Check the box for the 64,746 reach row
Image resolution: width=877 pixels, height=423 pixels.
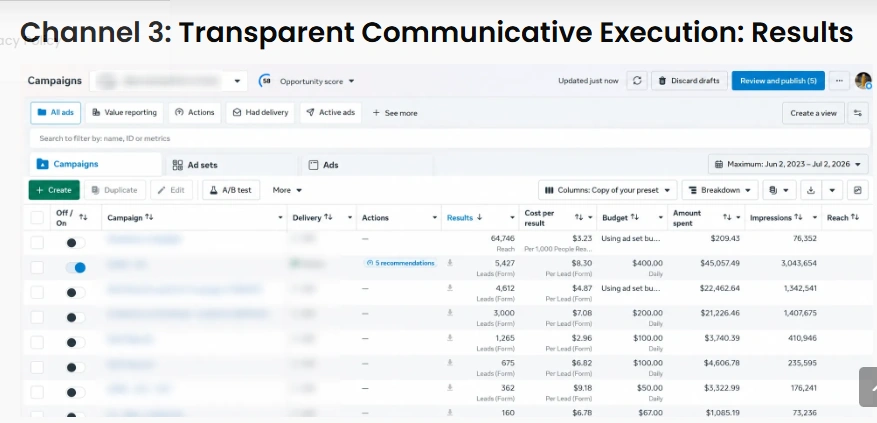(37, 243)
